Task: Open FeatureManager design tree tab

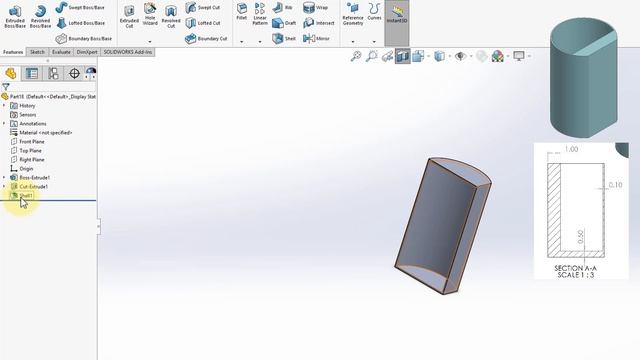Action: pos(11,73)
